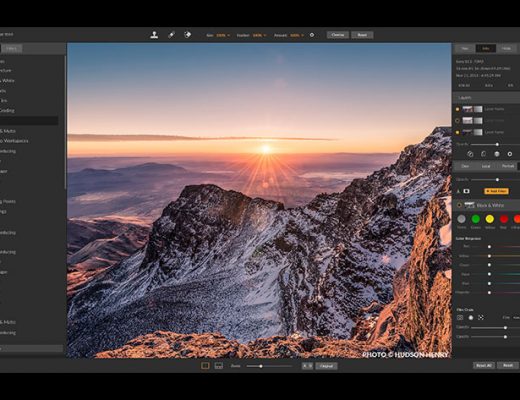The width and height of the screenshot is (520, 400).
Task: Click the small triangle icon left of mask icon
Action: click(458, 191)
